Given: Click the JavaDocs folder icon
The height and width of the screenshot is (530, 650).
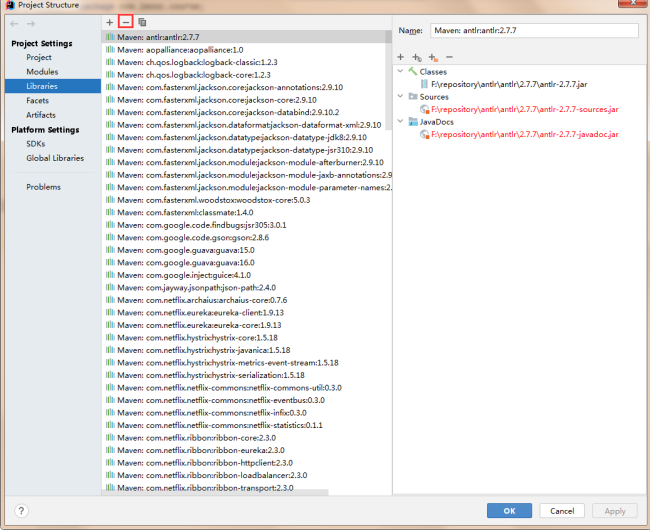Looking at the screenshot, I should 413,122.
